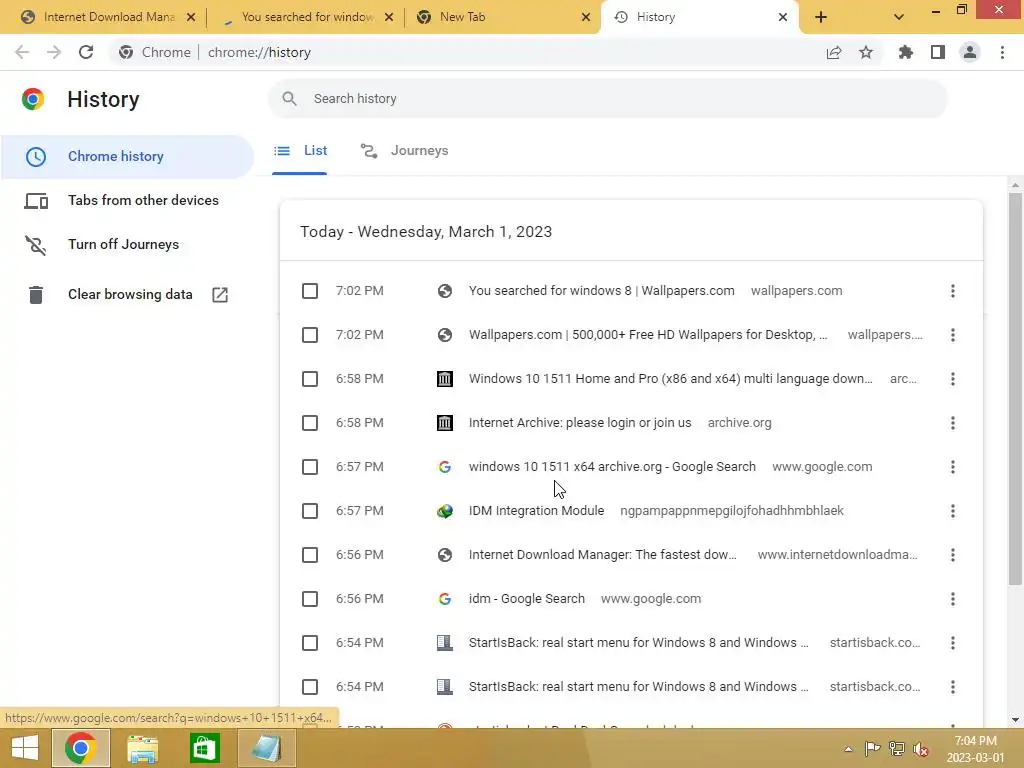Open actions menu for 'Internet Download Manager: The fastest' row
This screenshot has height=768, width=1024.
click(953, 555)
